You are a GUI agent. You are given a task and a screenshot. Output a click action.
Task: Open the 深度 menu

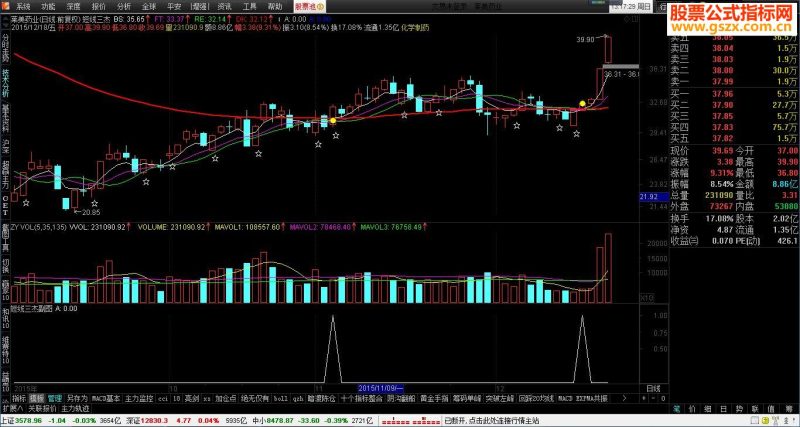[73, 7]
